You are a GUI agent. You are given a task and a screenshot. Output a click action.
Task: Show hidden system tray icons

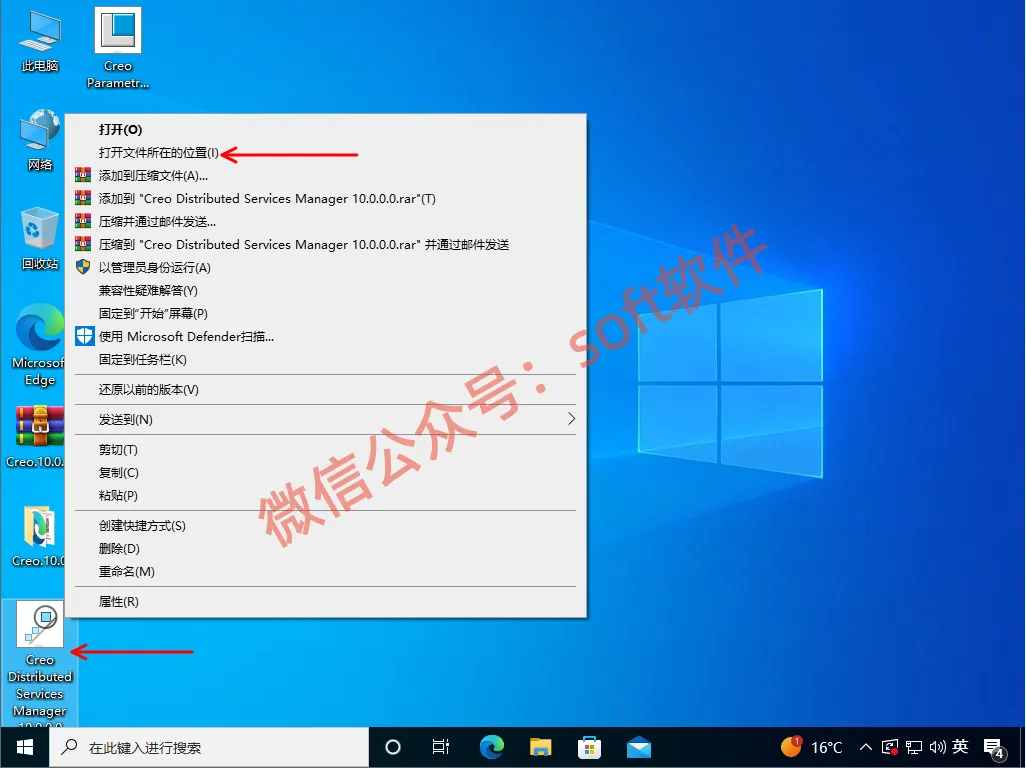coord(866,747)
